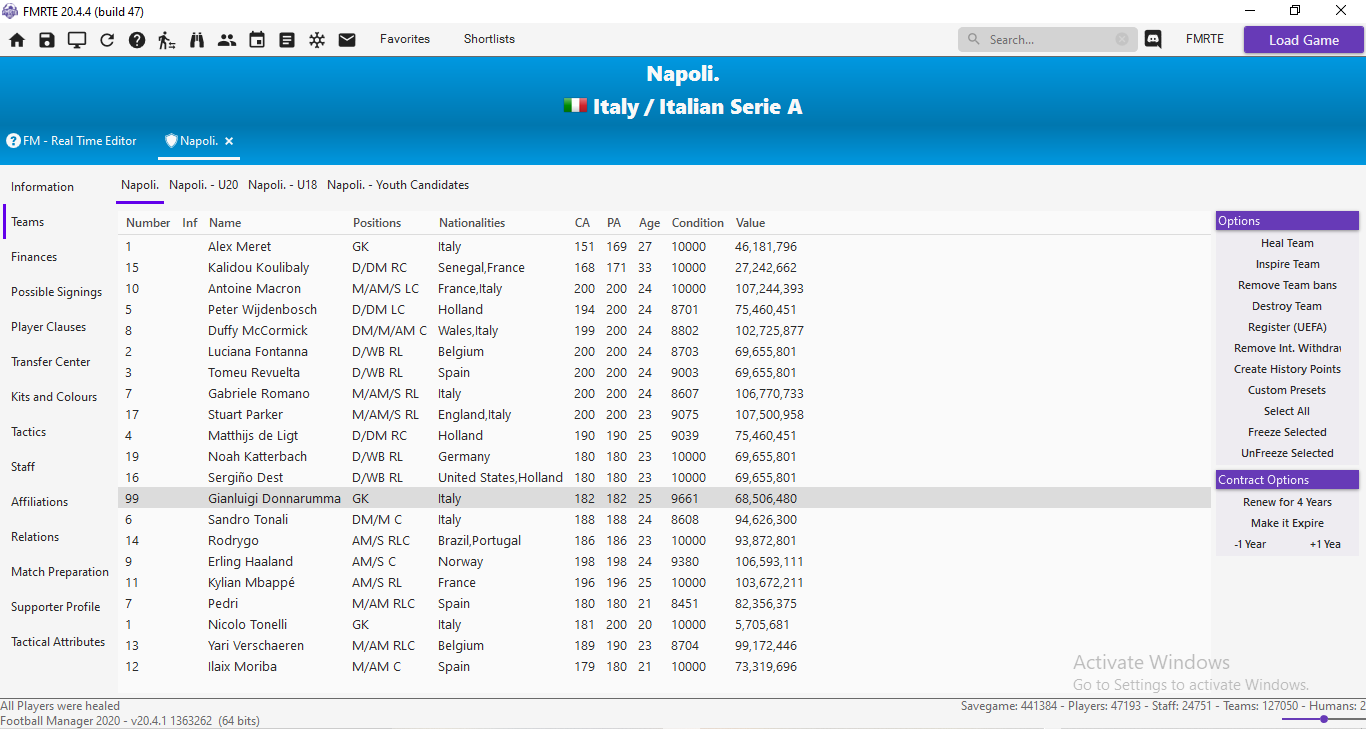This screenshot has height=729, width=1366.
Task: Clear the search box with X icon
Action: pyautogui.click(x=1122, y=39)
